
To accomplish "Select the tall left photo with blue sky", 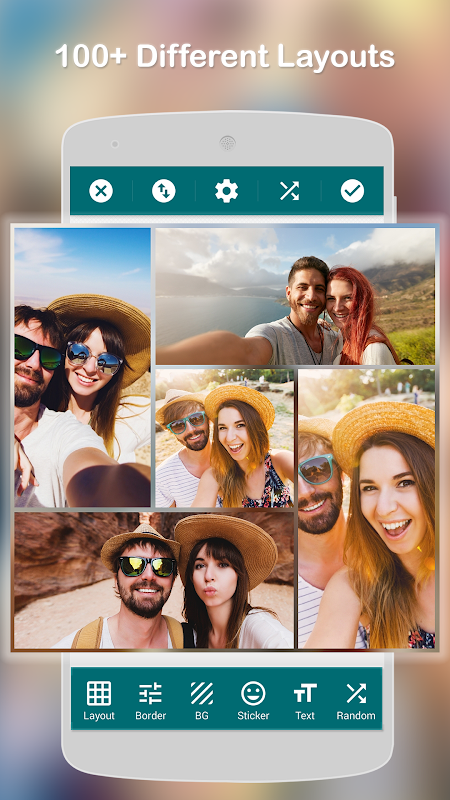I will pyautogui.click(x=83, y=367).
